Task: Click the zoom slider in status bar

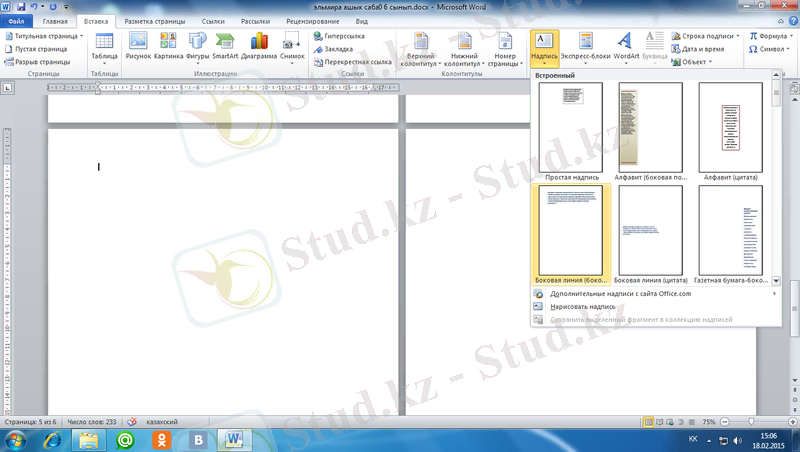Action: pyautogui.click(x=748, y=422)
